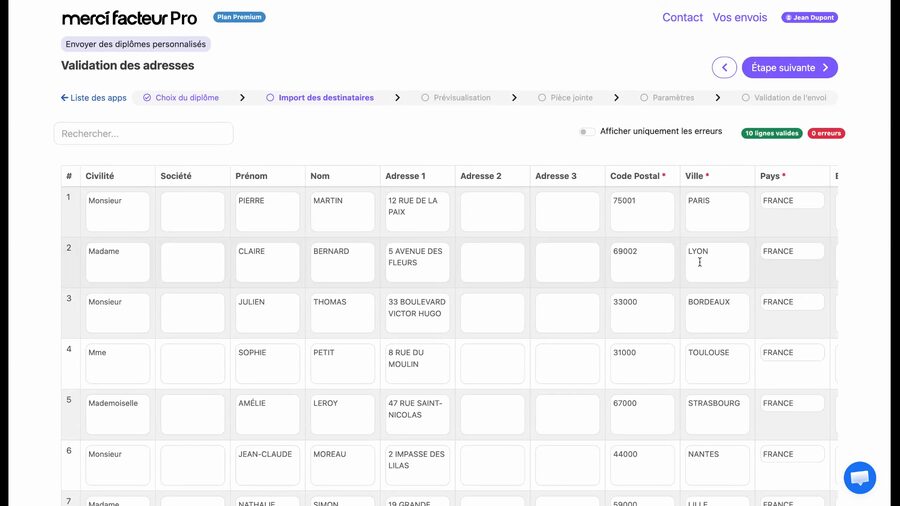The image size is (900, 506).
Task: Edit city field PARIS
Action: point(717,212)
